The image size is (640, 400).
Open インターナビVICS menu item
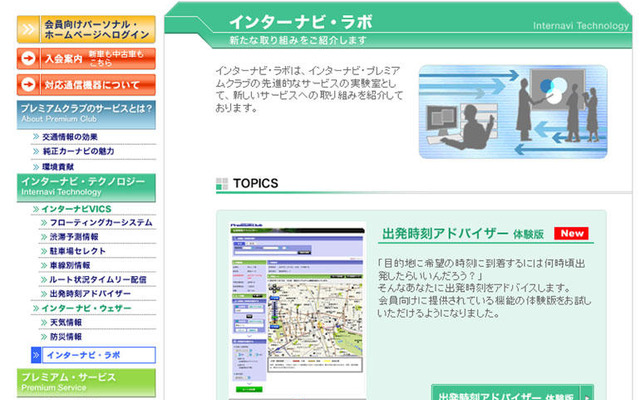click(76, 209)
